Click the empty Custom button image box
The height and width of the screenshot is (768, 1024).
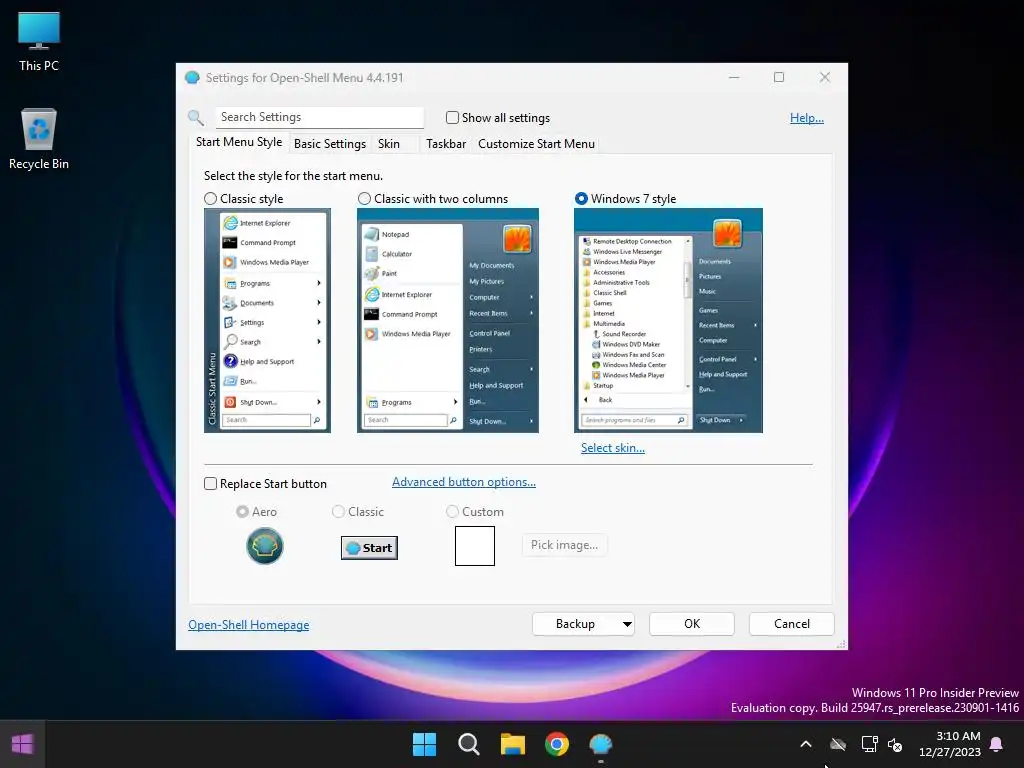475,546
